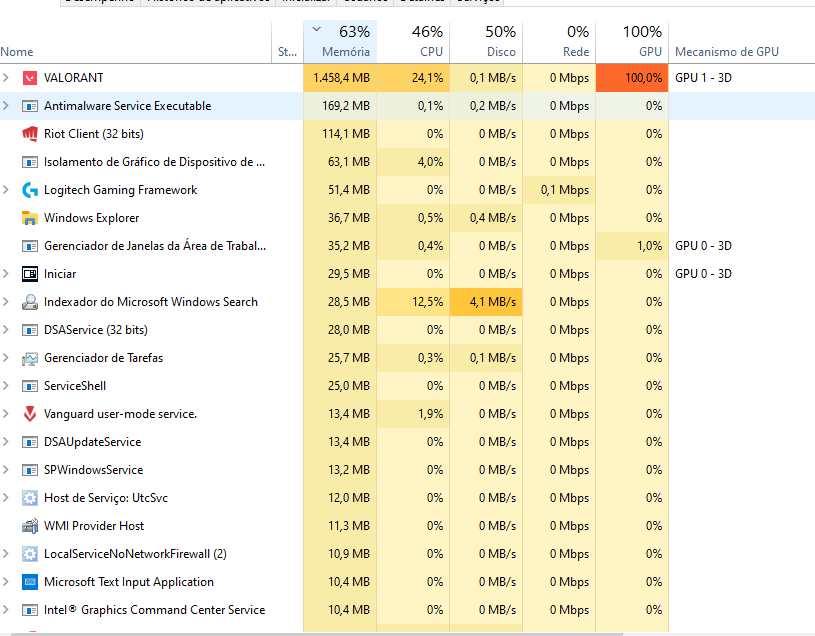Click the LocalServiceNoNetworkFirewall gear icon
This screenshot has width=815, height=636.
(x=30, y=554)
